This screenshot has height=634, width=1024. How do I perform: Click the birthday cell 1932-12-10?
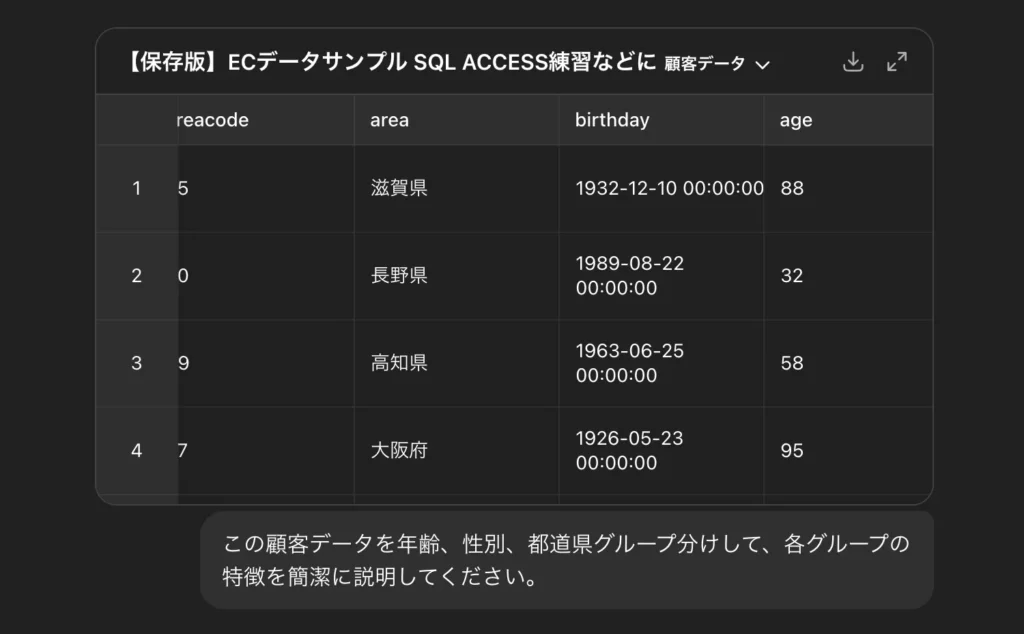click(669, 188)
